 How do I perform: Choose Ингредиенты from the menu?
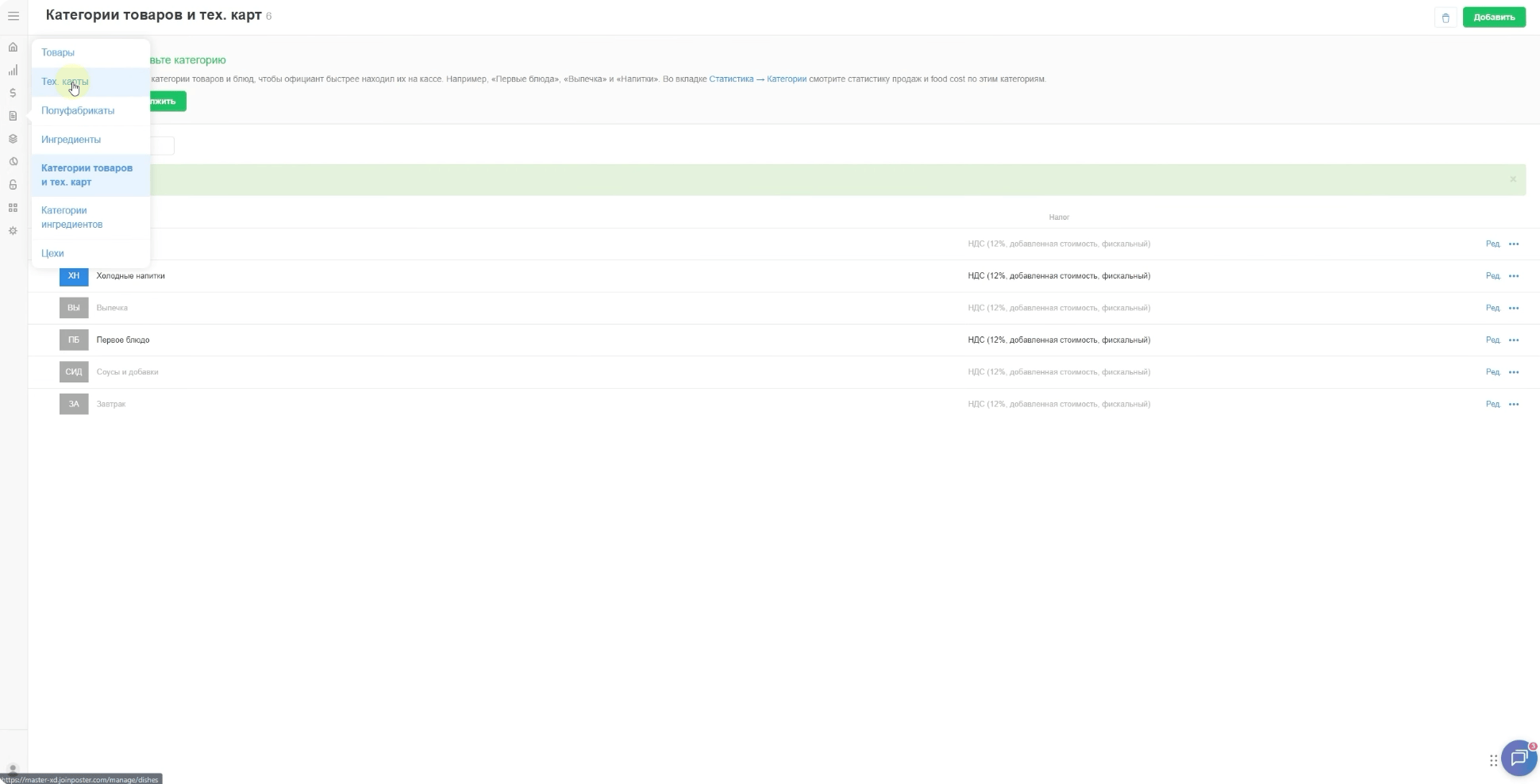(71, 140)
